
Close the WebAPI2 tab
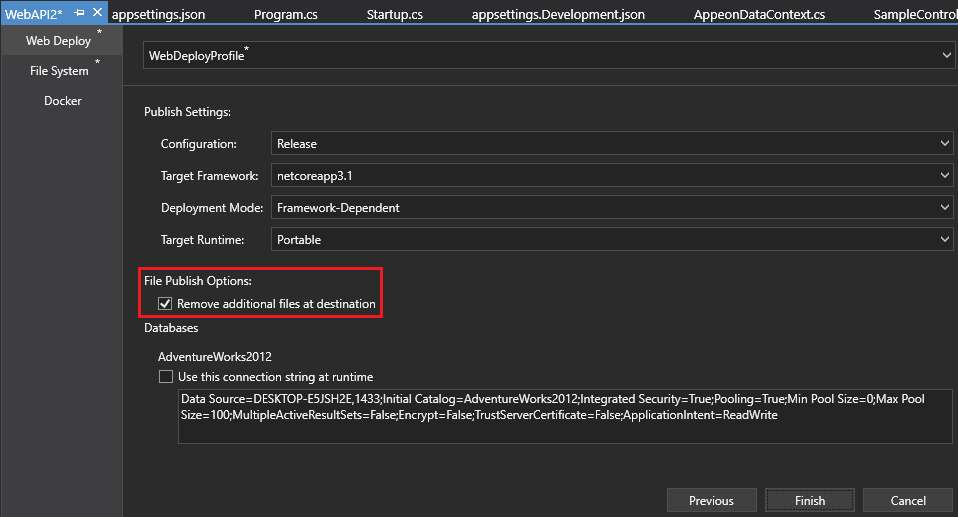(97, 13)
